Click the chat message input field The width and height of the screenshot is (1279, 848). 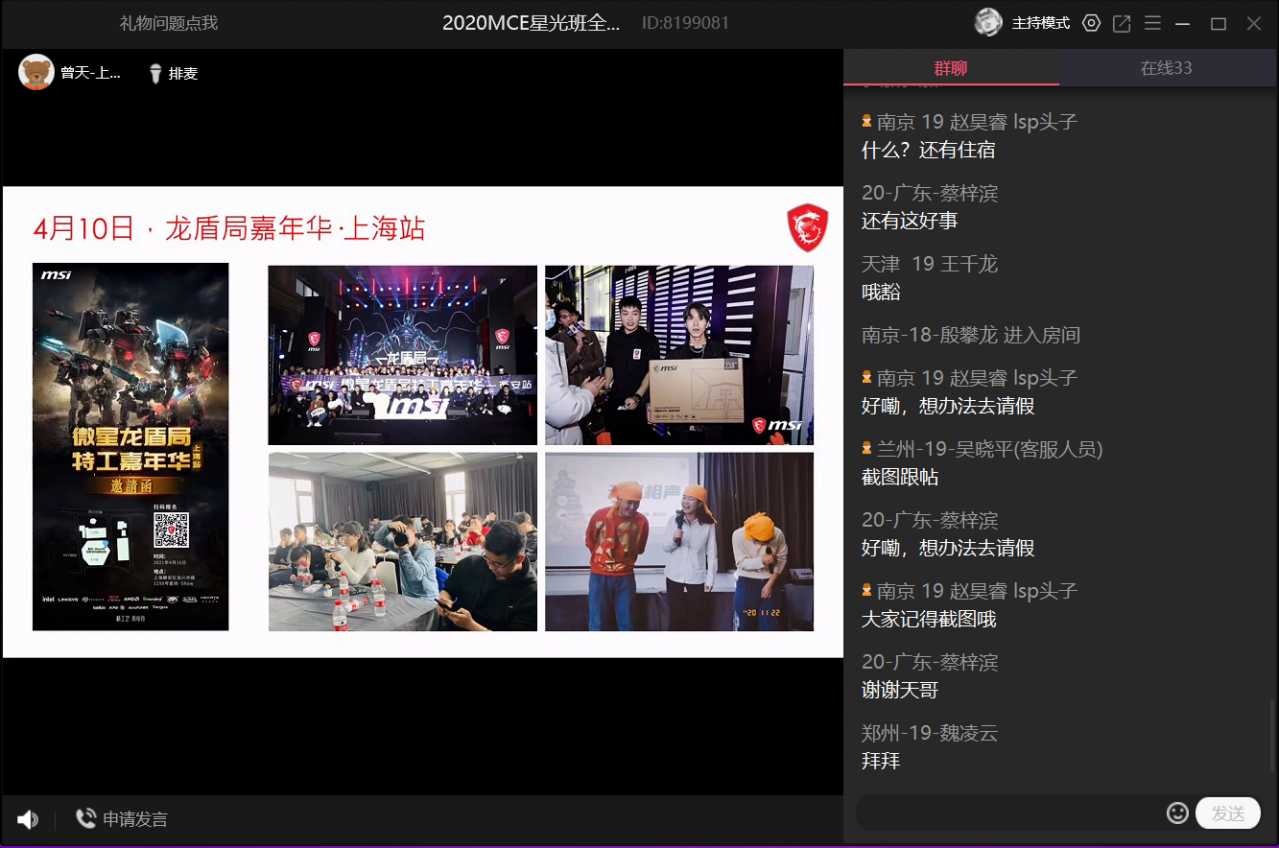[x=1008, y=813]
